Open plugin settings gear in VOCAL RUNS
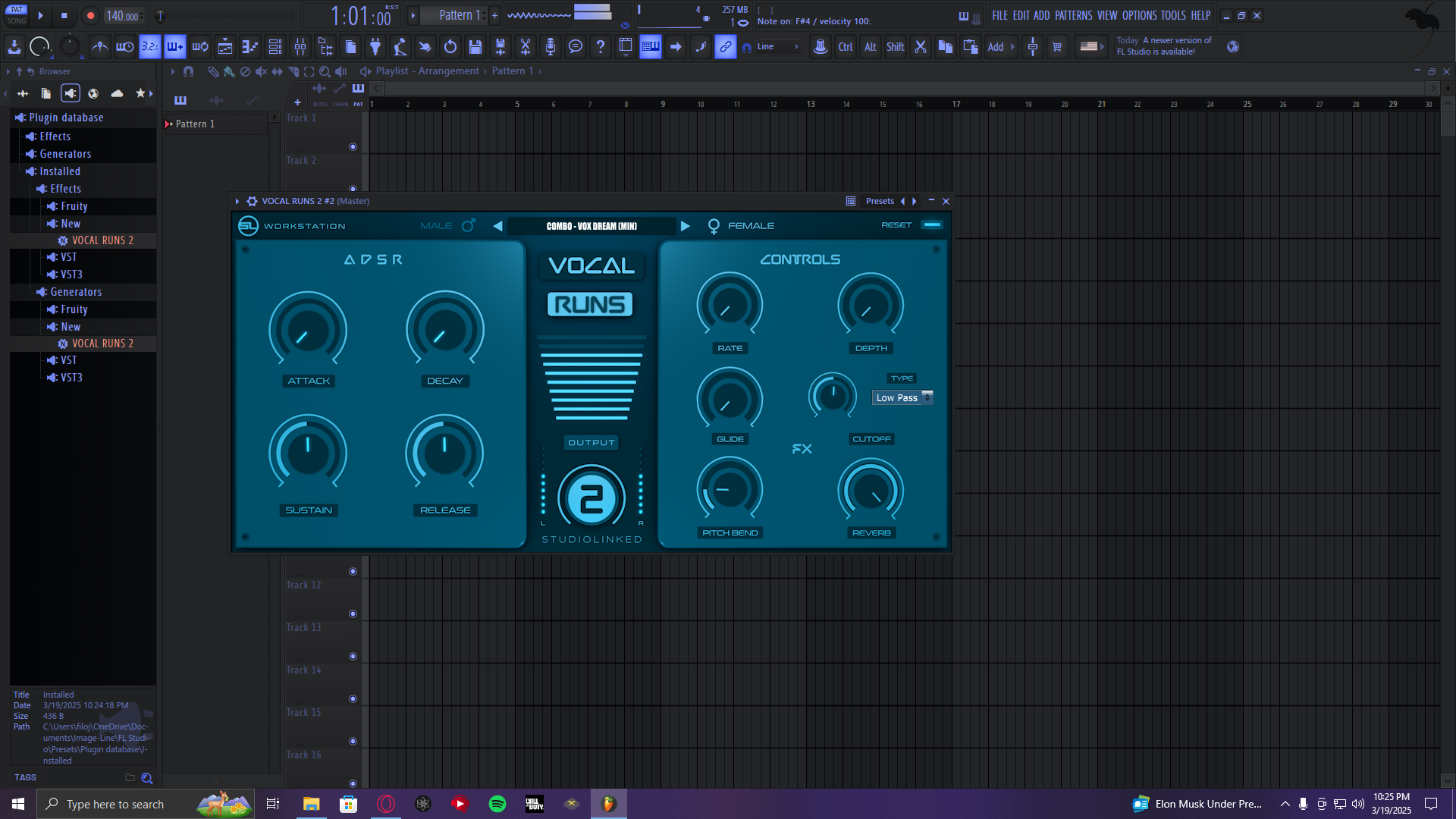This screenshot has width=1456, height=819. [252, 201]
